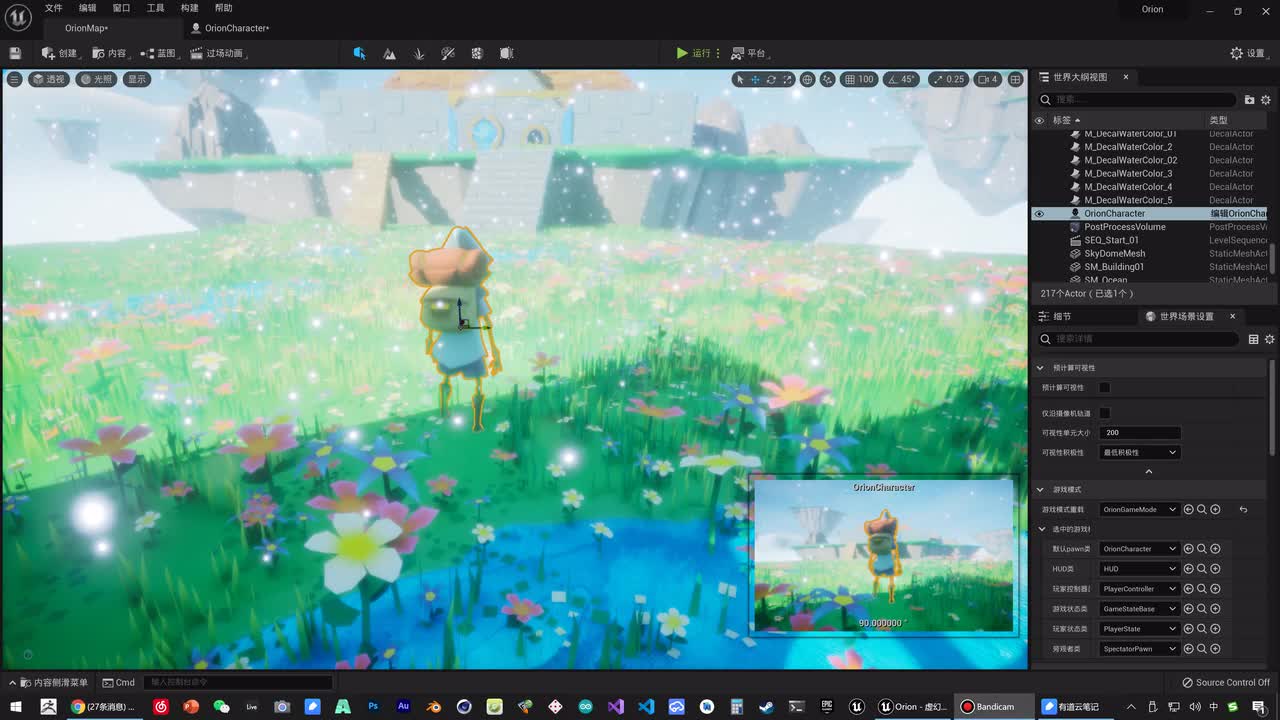
Task: Switch to Landscape mode icon
Action: (389, 53)
